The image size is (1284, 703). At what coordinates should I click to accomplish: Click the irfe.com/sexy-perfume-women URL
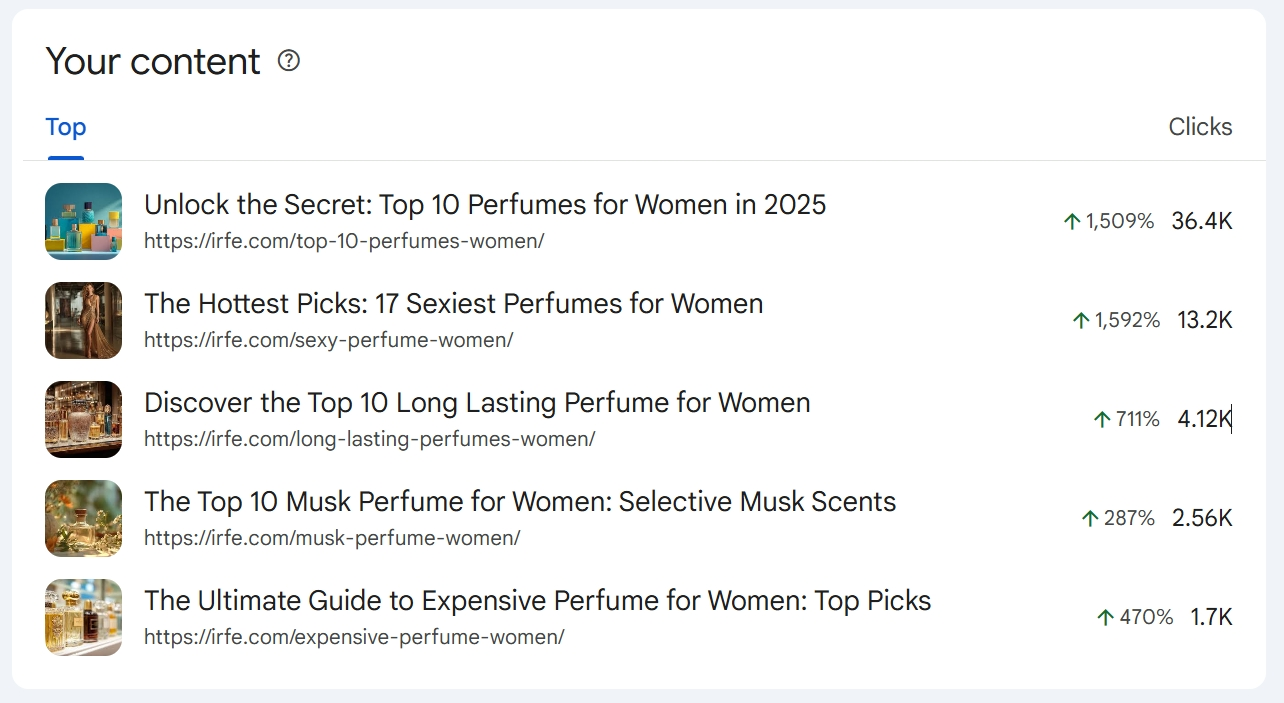click(329, 340)
